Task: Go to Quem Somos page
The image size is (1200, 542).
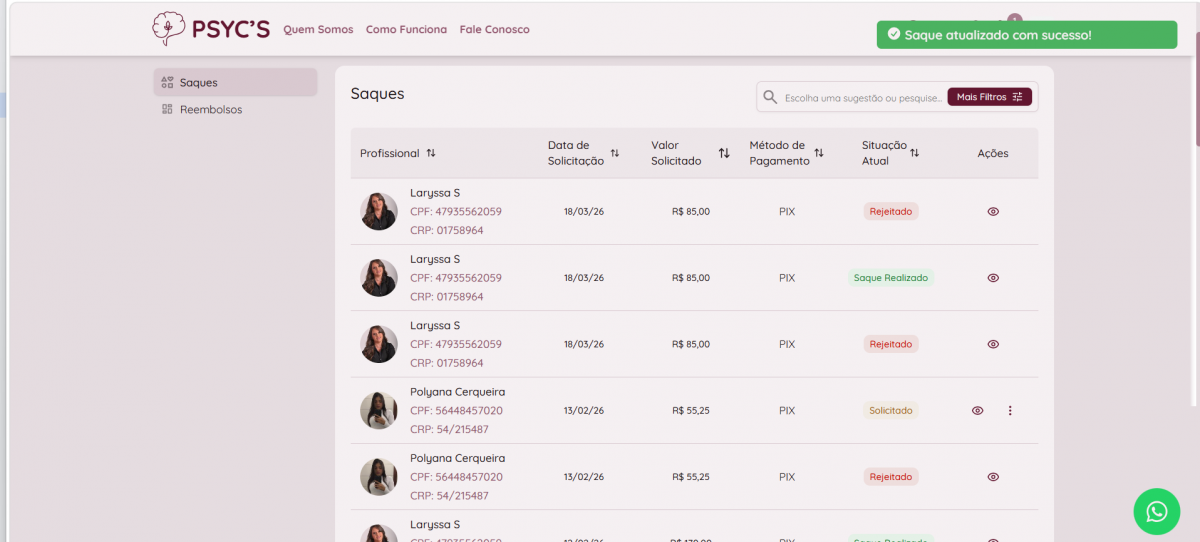Action: click(318, 29)
